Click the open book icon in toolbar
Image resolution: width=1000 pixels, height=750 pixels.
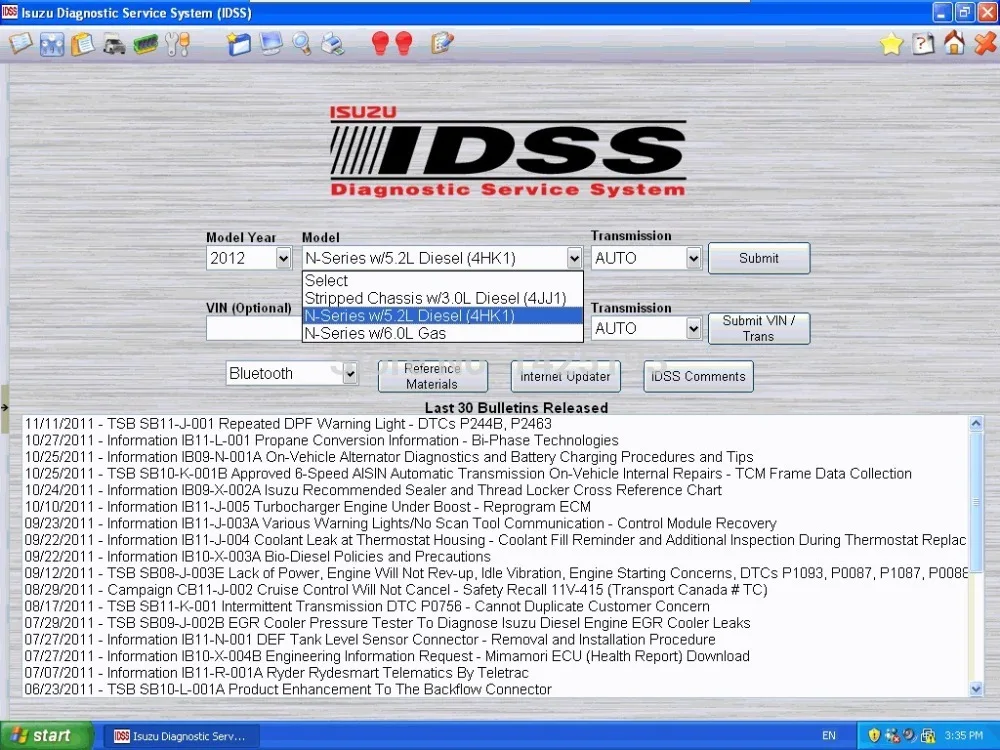click(20, 43)
